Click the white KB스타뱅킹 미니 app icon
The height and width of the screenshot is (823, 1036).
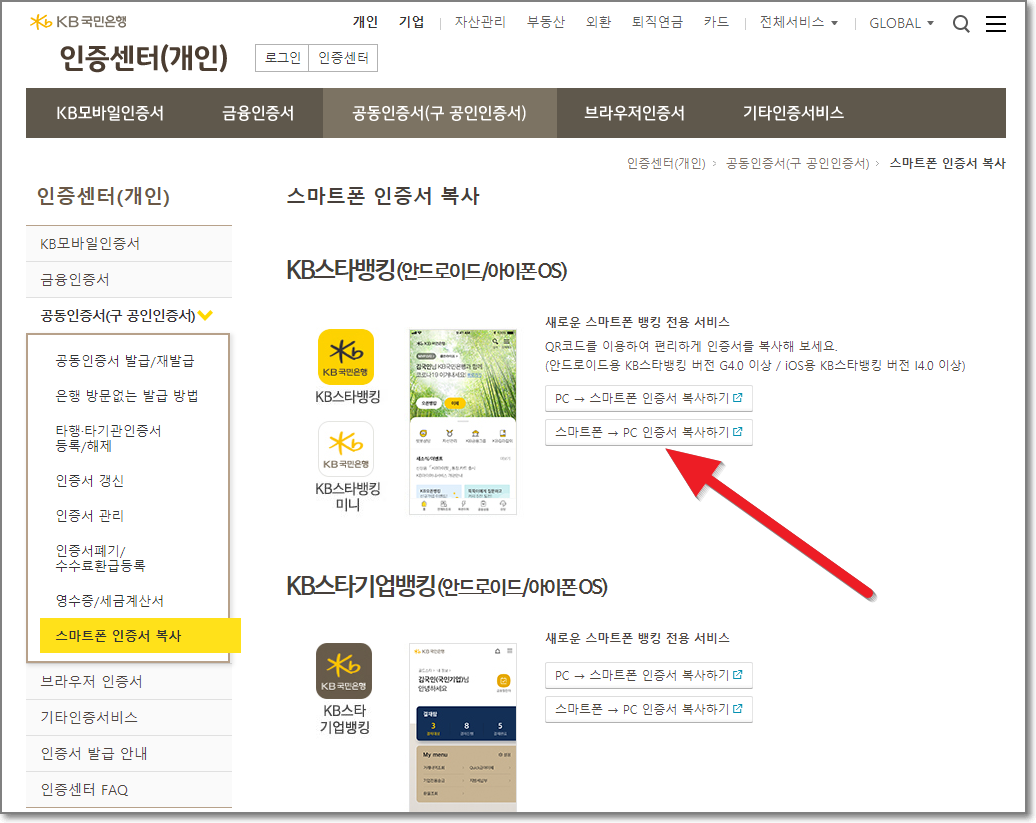point(346,448)
